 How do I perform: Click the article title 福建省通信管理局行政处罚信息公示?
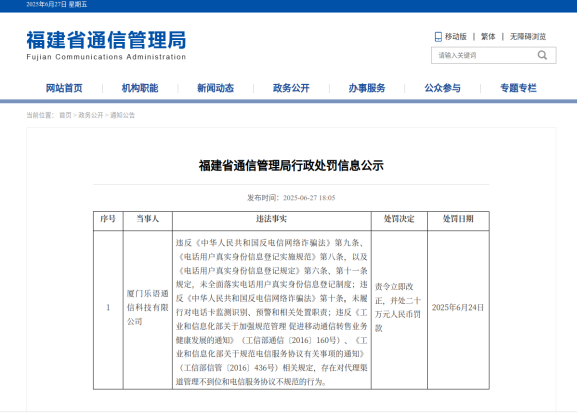click(291, 166)
